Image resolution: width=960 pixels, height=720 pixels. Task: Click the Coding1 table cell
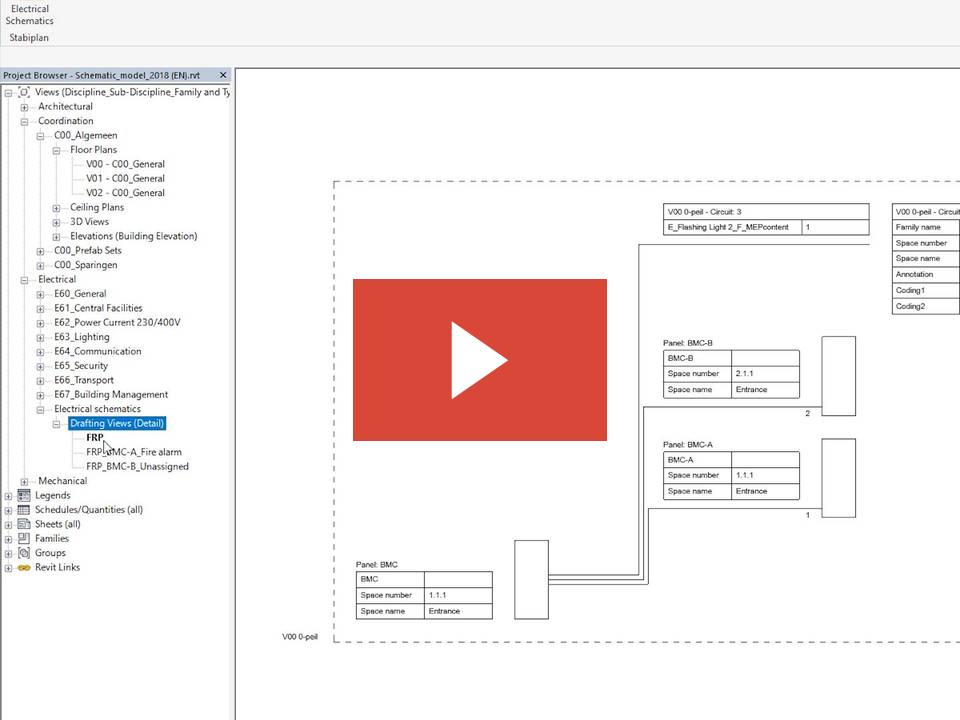point(926,290)
